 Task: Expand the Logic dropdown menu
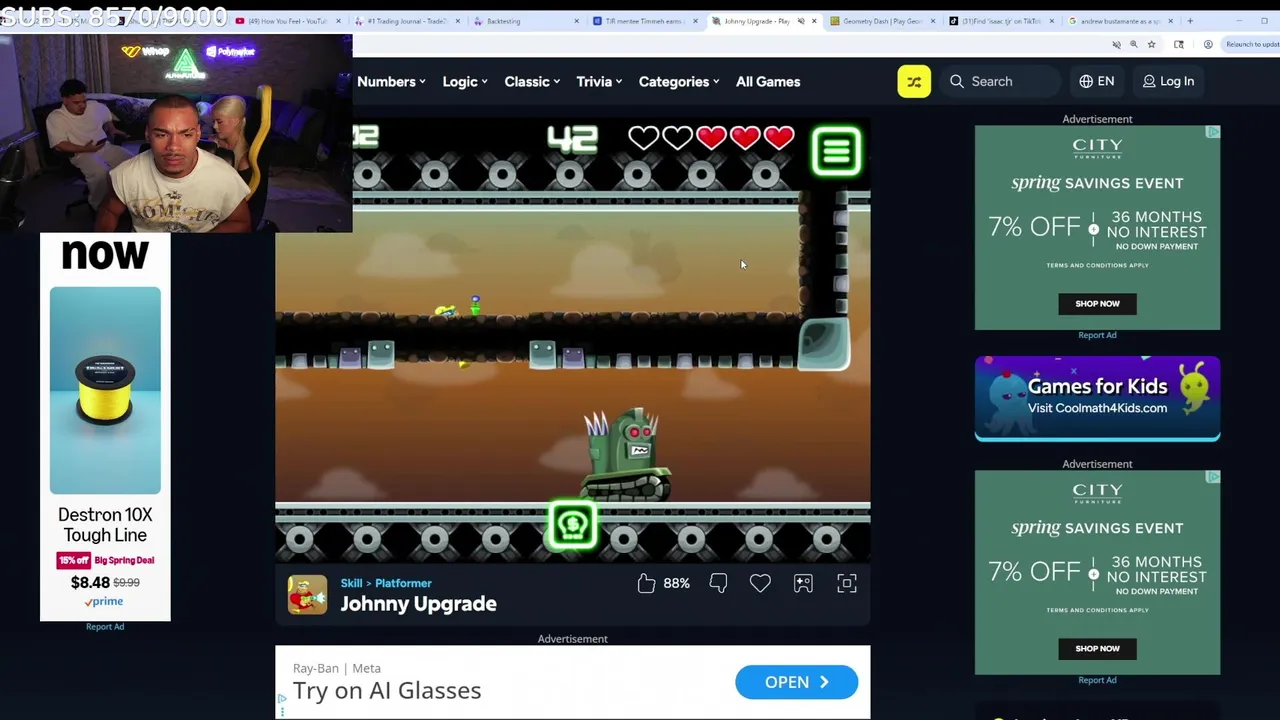pos(465,81)
